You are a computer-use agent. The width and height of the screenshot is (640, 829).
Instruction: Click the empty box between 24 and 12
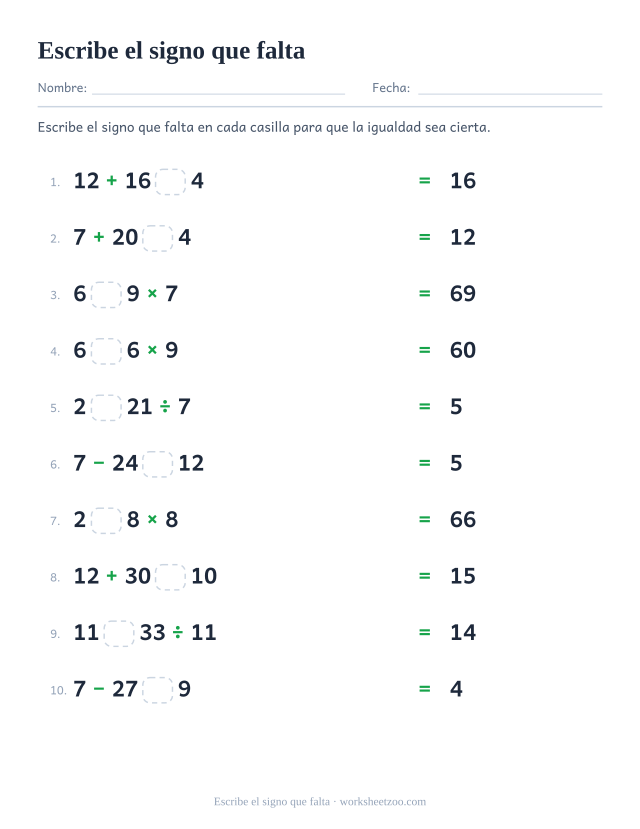[x=158, y=464]
